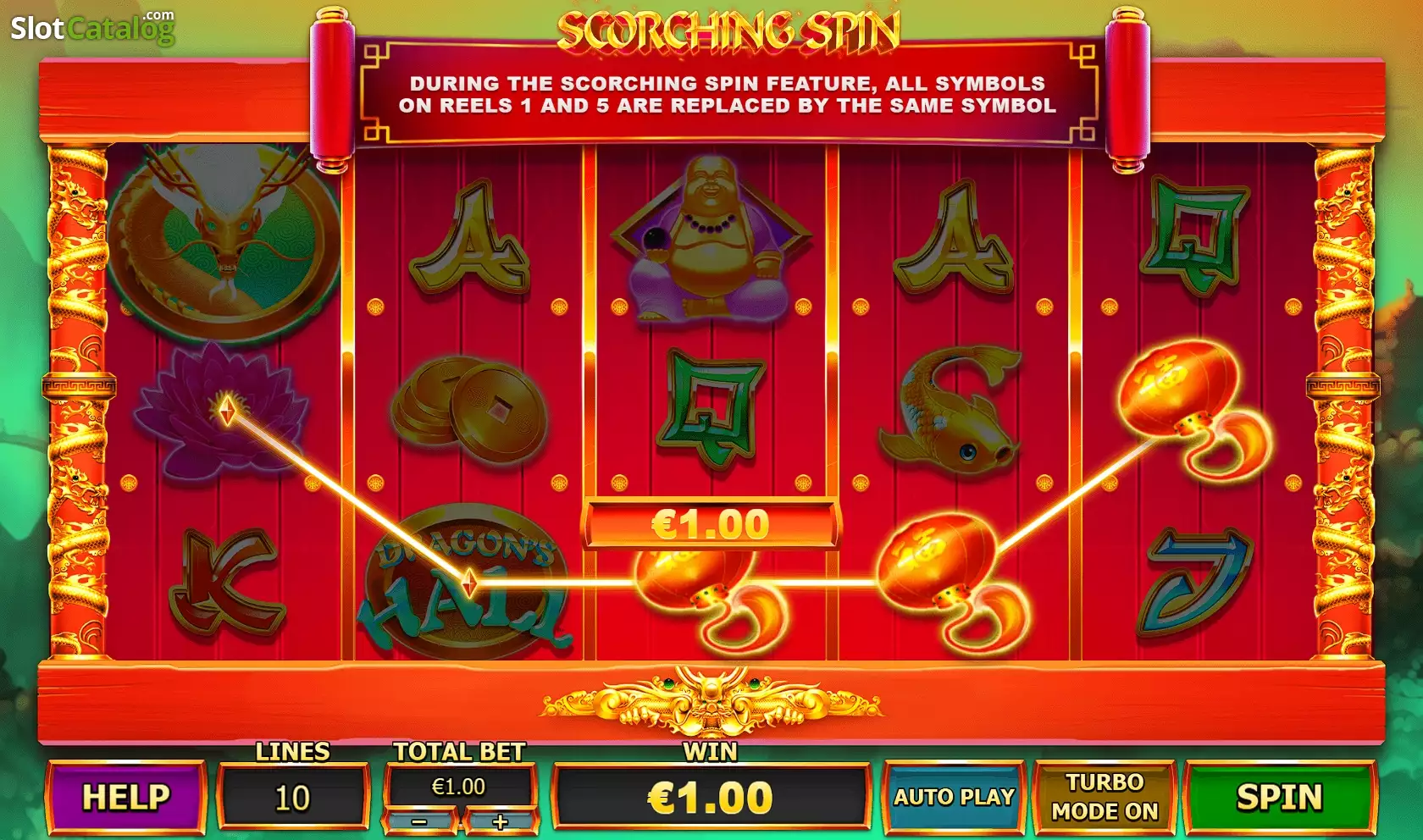Click the purple lotus flower symbol
The width and height of the screenshot is (1423, 840).
point(222,413)
